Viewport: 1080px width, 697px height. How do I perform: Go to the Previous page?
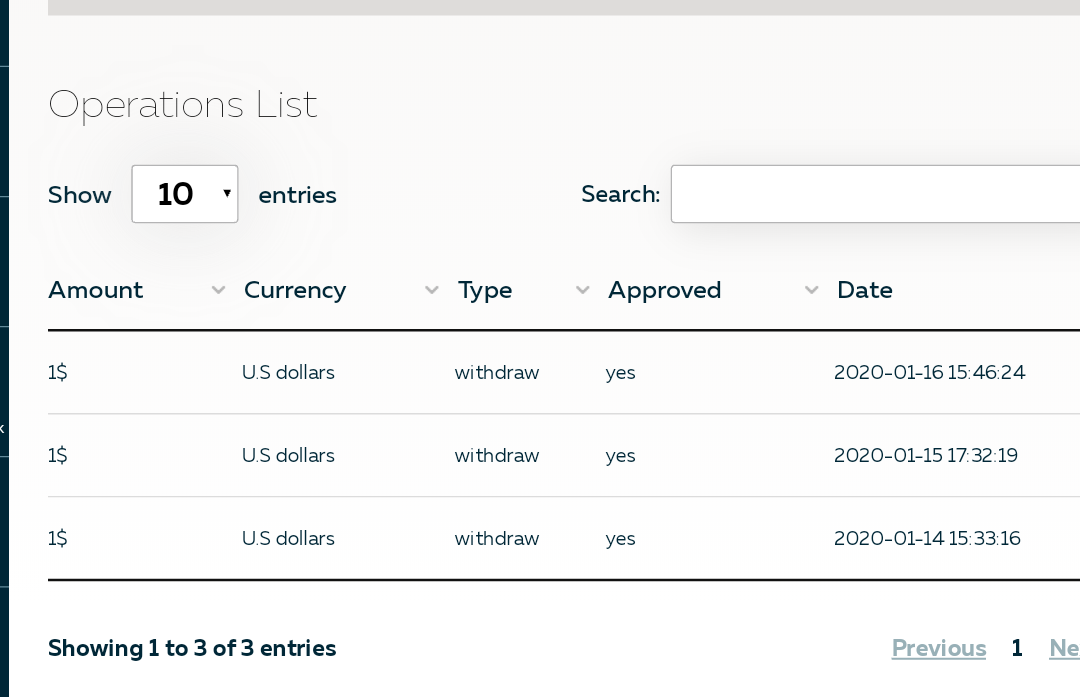[938, 648]
